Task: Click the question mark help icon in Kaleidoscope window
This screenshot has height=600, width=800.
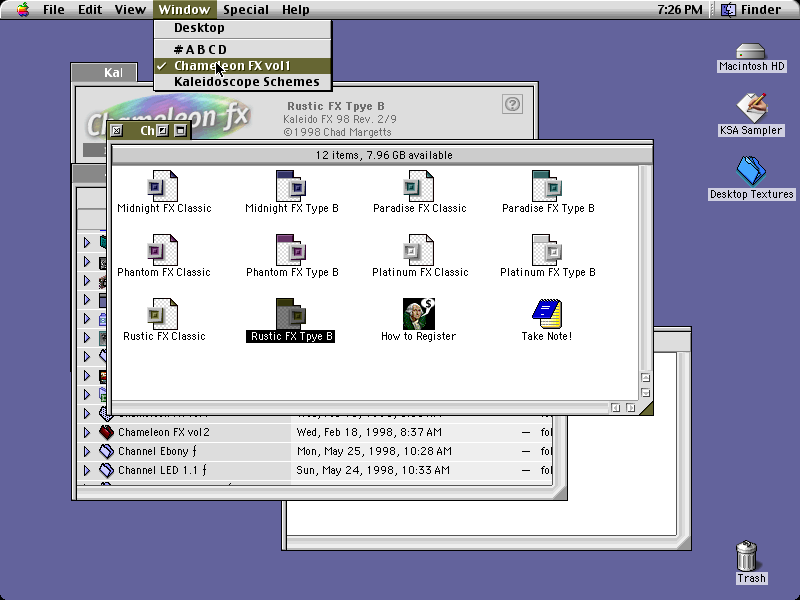Action: point(512,104)
